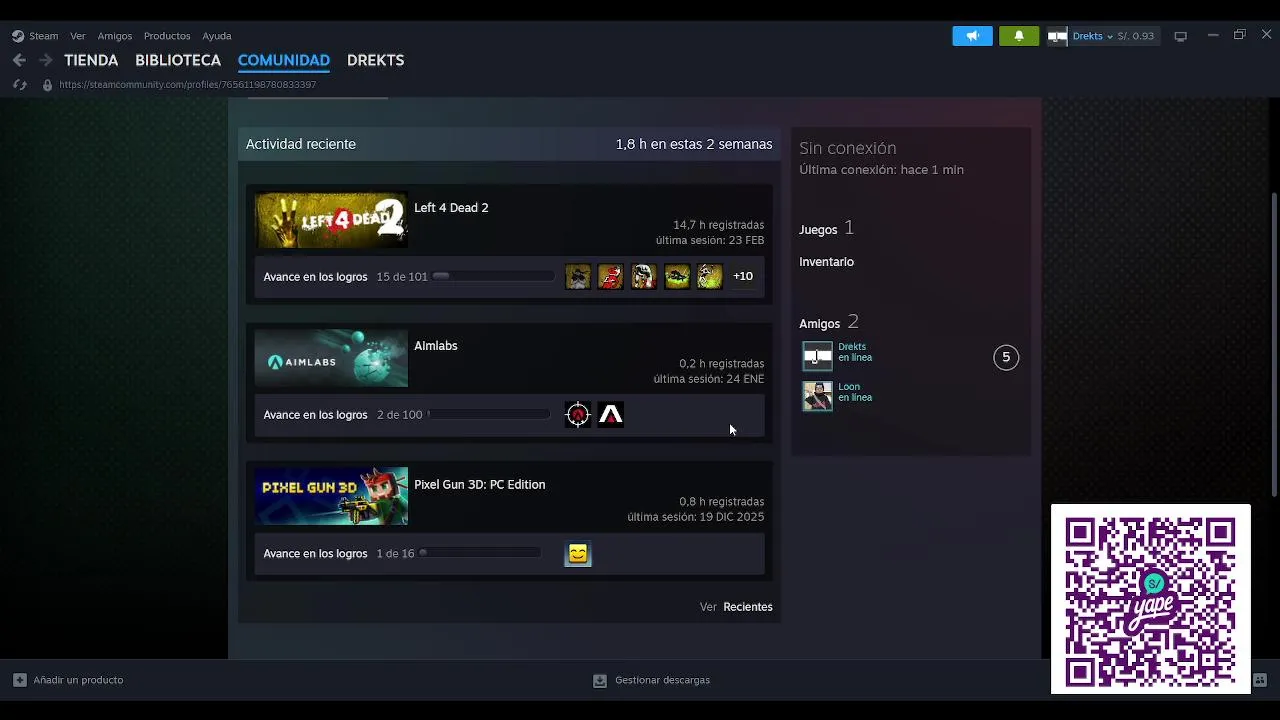Open the Productos menu
The image size is (1280, 720).
pyautogui.click(x=167, y=36)
